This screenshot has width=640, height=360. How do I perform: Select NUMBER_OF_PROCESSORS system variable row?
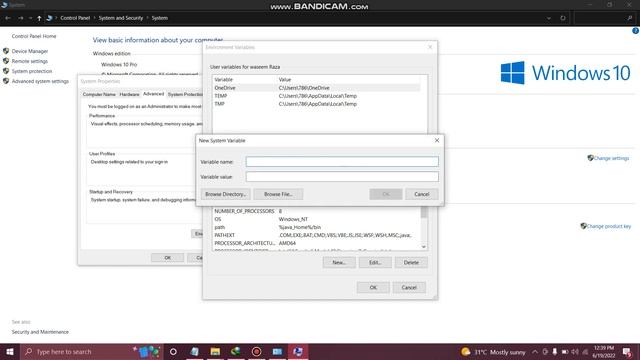click(317, 211)
